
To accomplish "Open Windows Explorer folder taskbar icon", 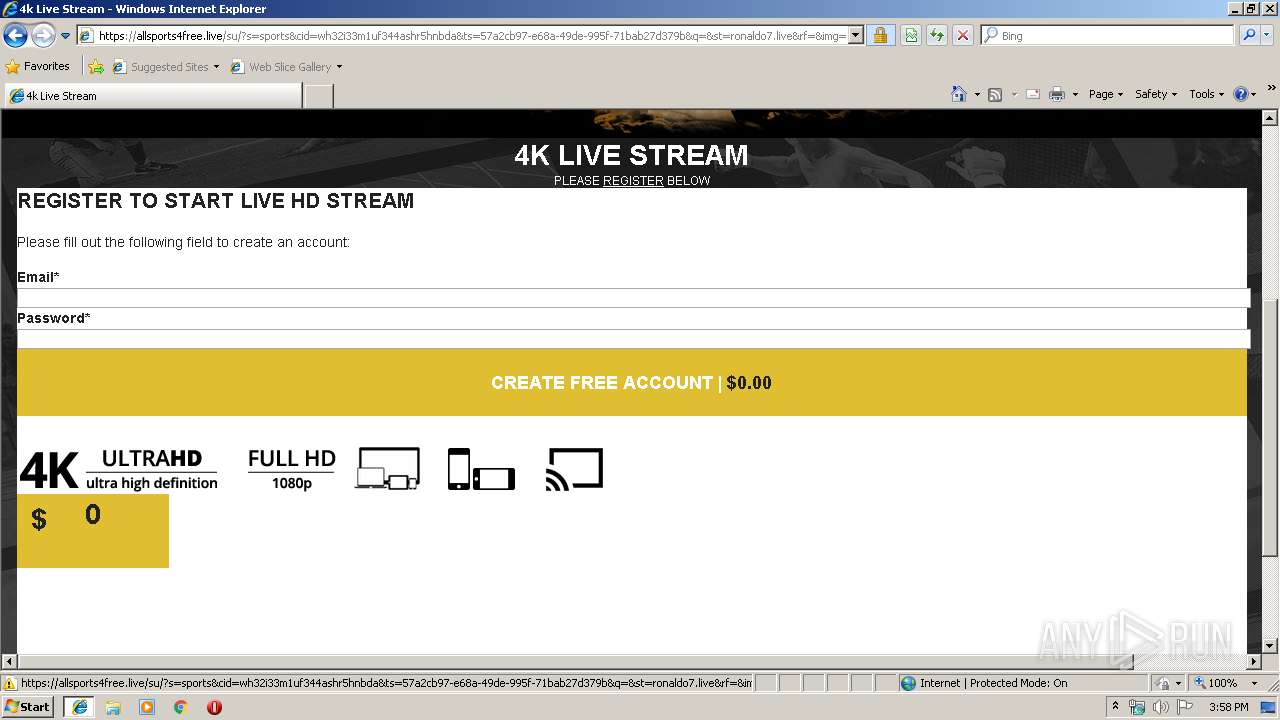I will pyautogui.click(x=113, y=707).
